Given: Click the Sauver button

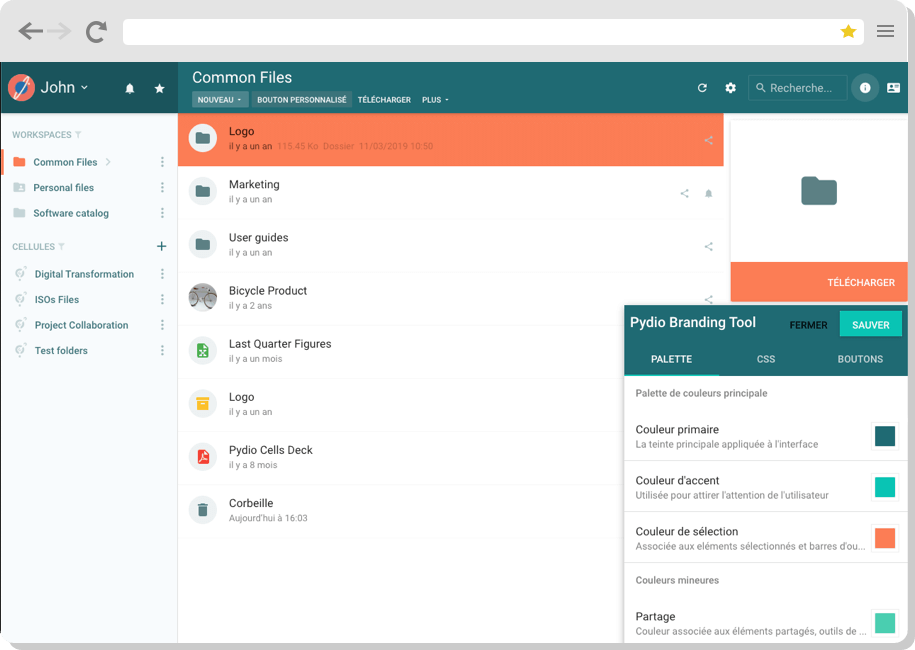Looking at the screenshot, I should 871,324.
